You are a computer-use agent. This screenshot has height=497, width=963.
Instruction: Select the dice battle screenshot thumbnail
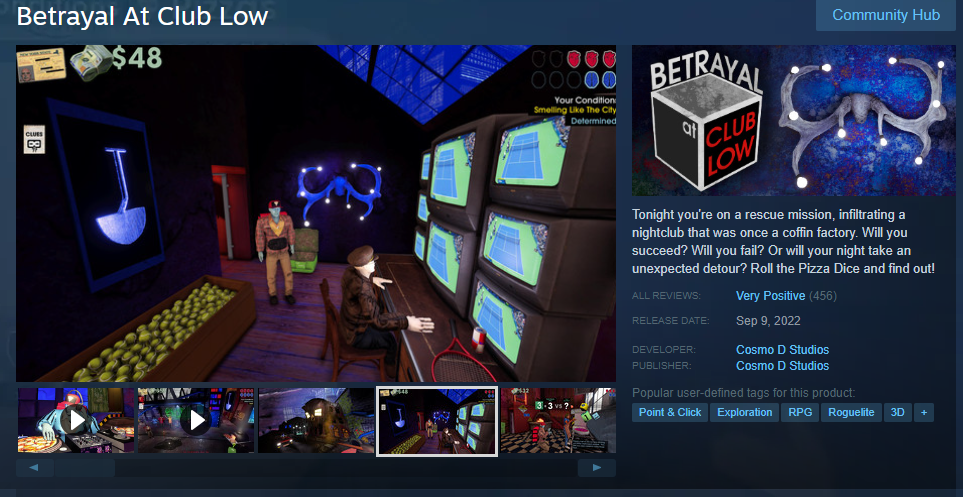[x=558, y=421]
